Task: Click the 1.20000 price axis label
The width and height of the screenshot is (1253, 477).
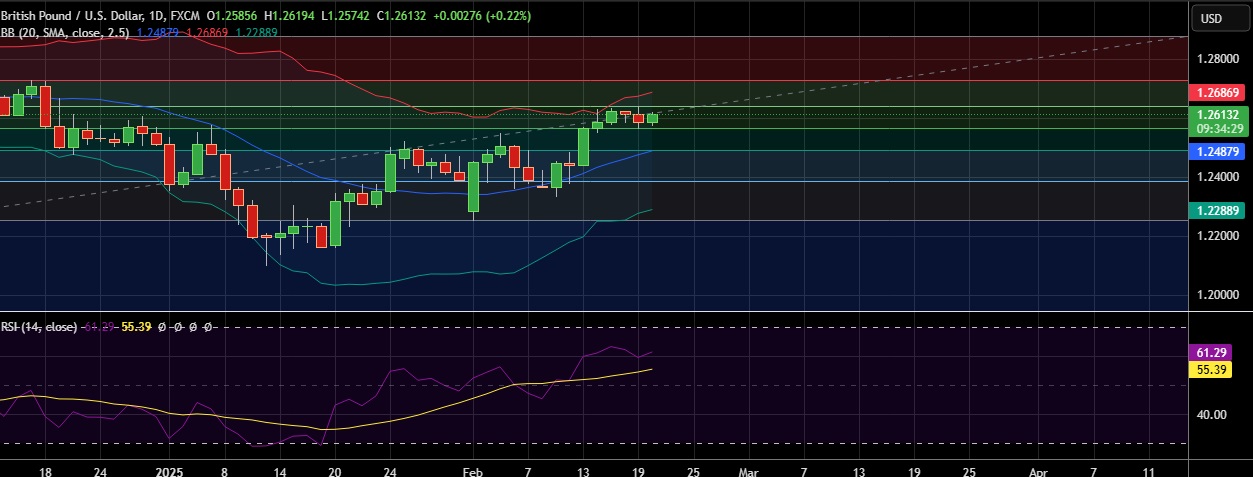Action: click(x=1217, y=295)
